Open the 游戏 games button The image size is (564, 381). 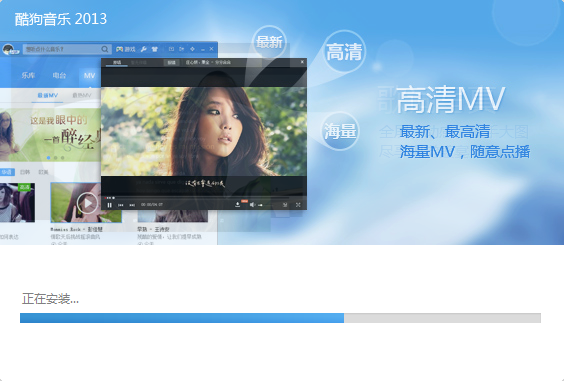pyautogui.click(x=126, y=49)
